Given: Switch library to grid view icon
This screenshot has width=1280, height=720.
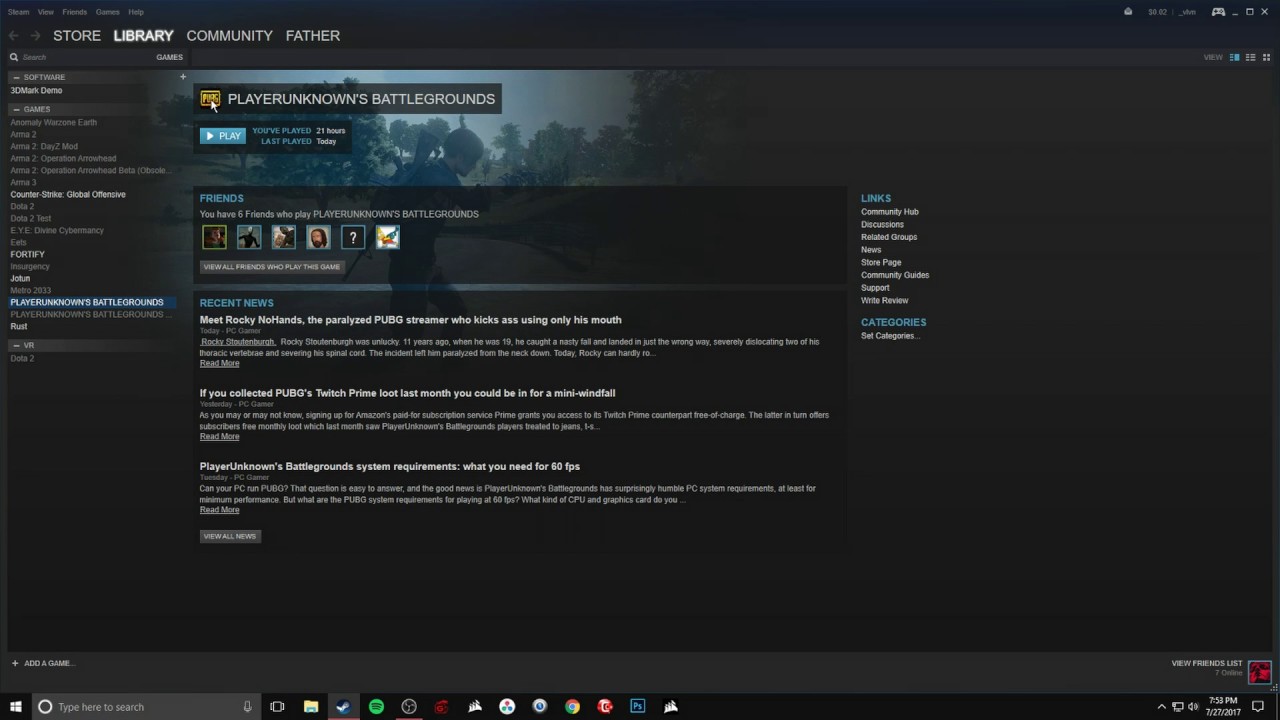Looking at the screenshot, I should (x=1266, y=57).
